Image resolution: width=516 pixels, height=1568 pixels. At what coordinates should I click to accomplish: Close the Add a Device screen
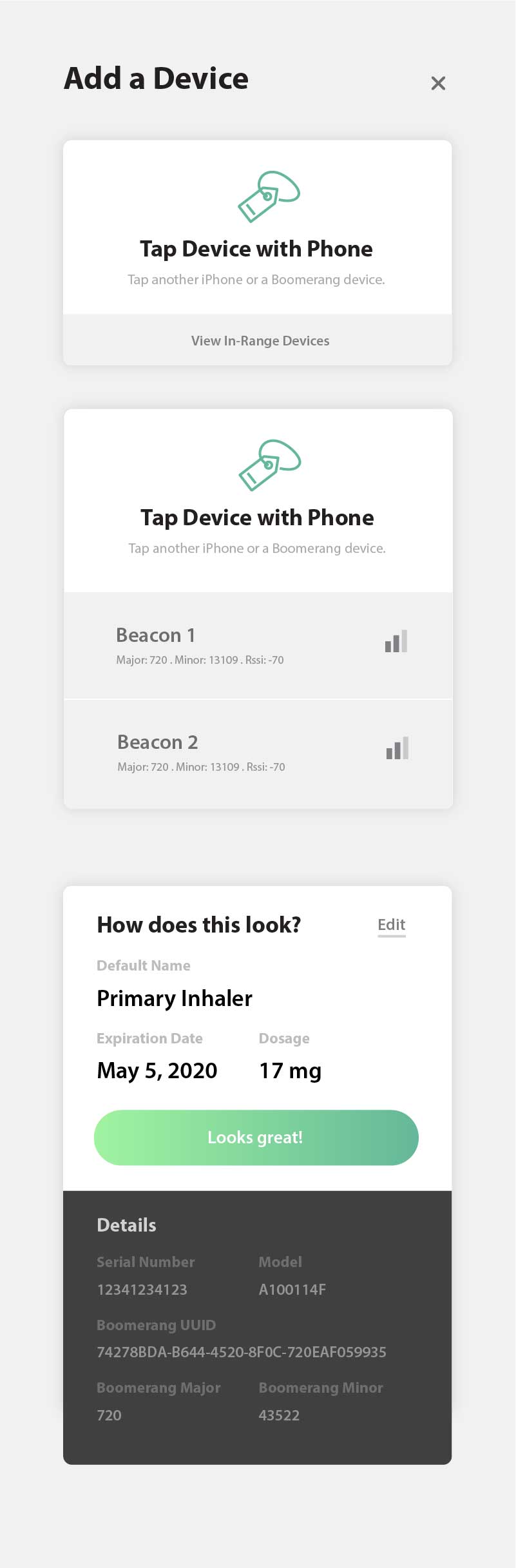tap(438, 83)
